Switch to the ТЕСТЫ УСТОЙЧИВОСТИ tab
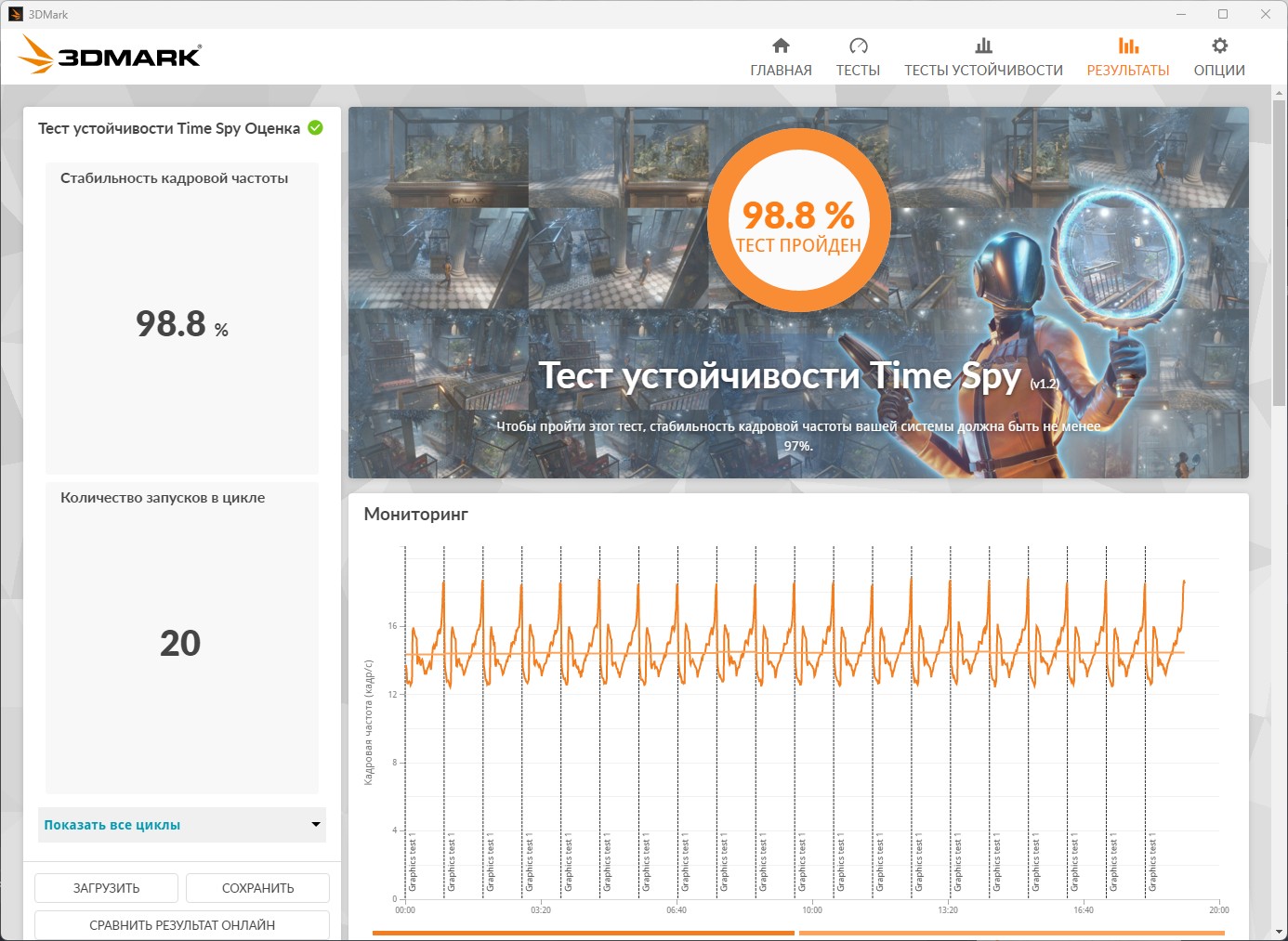Image resolution: width=1288 pixels, height=941 pixels. click(983, 58)
